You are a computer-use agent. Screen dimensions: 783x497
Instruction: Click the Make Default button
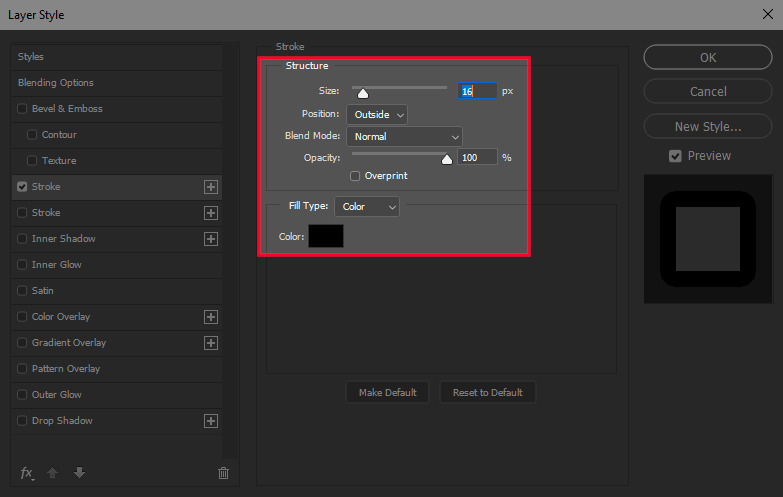[x=388, y=393]
